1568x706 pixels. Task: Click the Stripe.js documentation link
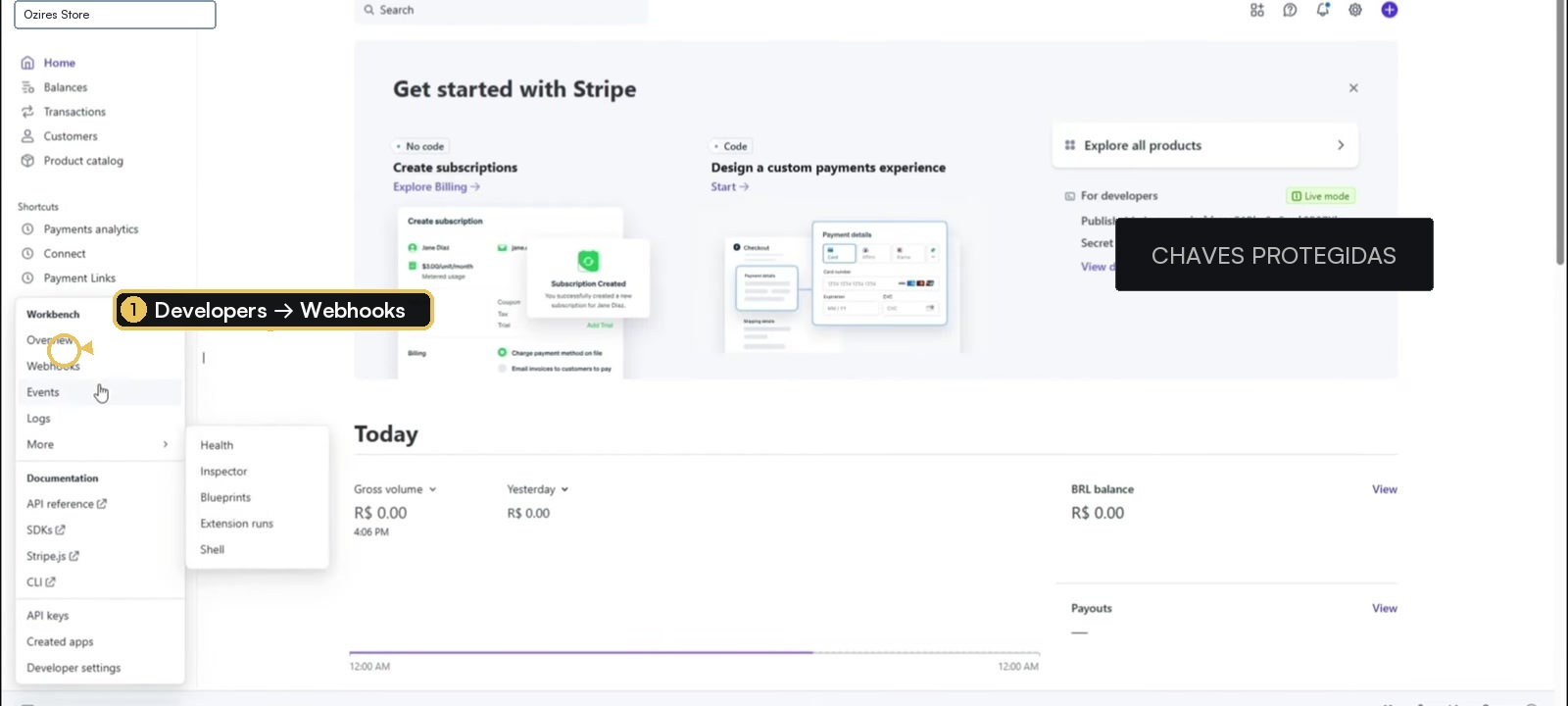pos(53,556)
